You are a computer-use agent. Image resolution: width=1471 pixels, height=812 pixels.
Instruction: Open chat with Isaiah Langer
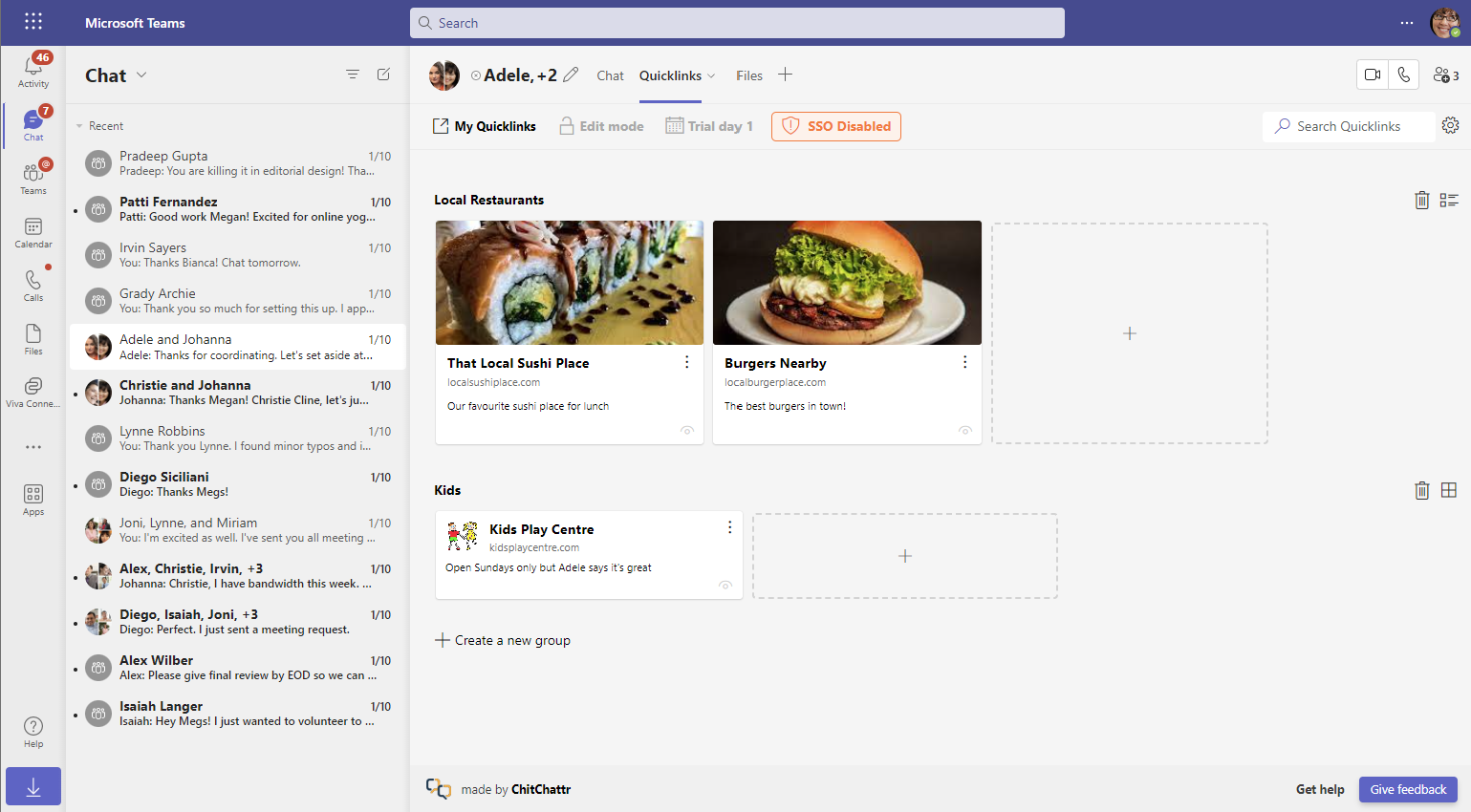pyautogui.click(x=238, y=714)
